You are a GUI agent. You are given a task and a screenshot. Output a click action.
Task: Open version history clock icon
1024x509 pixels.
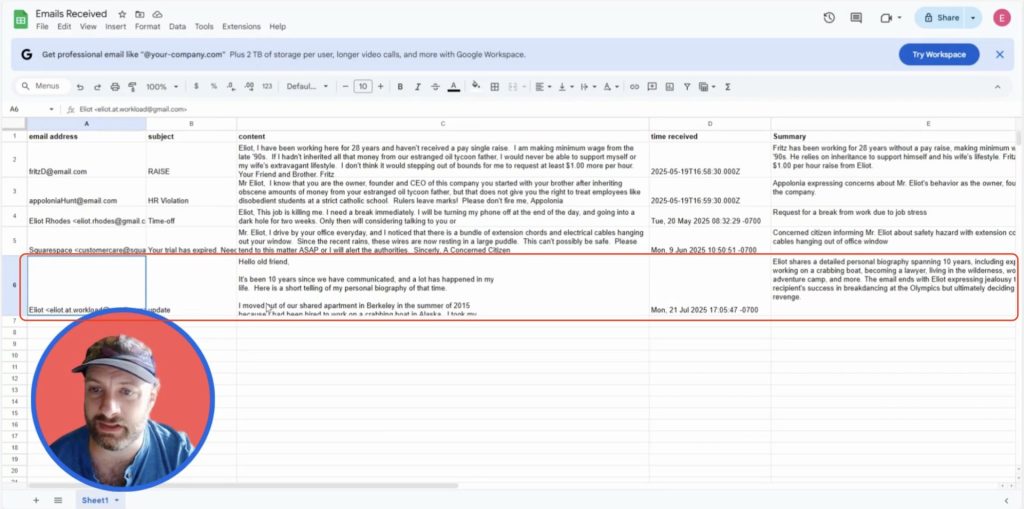point(829,18)
